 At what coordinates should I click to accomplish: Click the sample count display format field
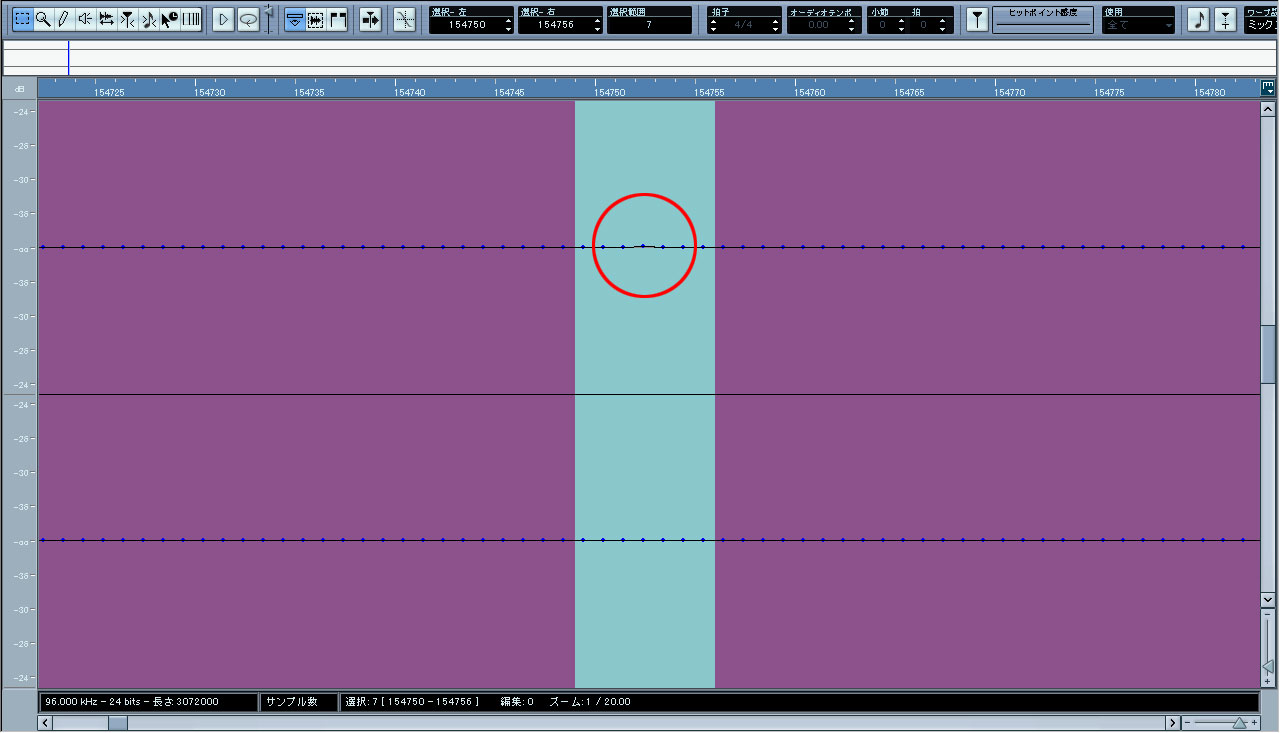click(x=298, y=702)
